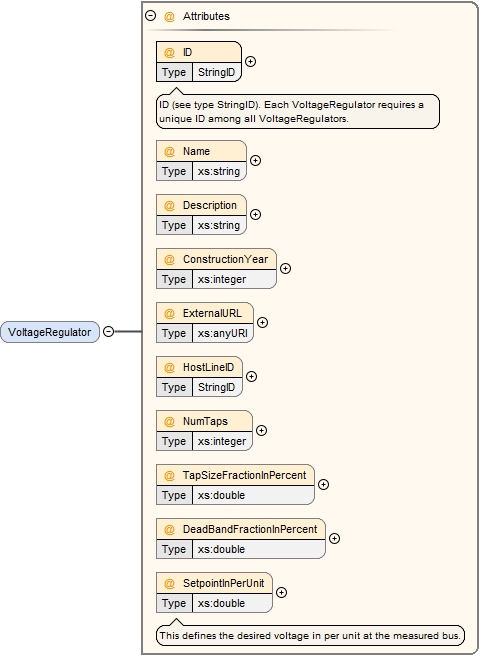The image size is (496, 656).
Task: Select the @ icon beside Attributes header
Action: tap(169, 17)
